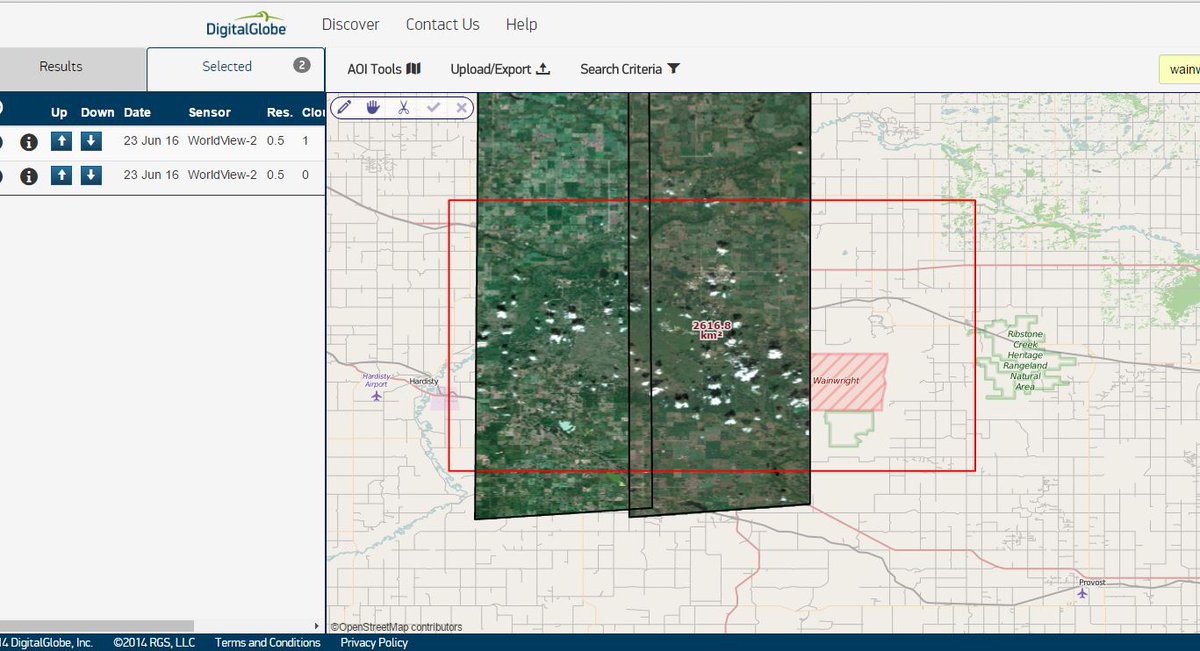Click the X cancel AOI icon
The width and height of the screenshot is (1200, 651).
coord(461,107)
